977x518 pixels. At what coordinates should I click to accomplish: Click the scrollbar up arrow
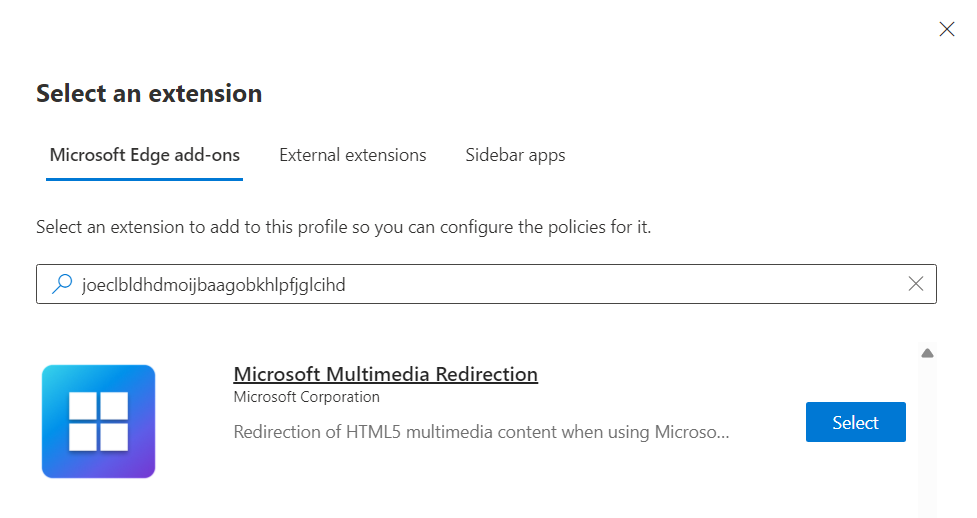(927, 353)
